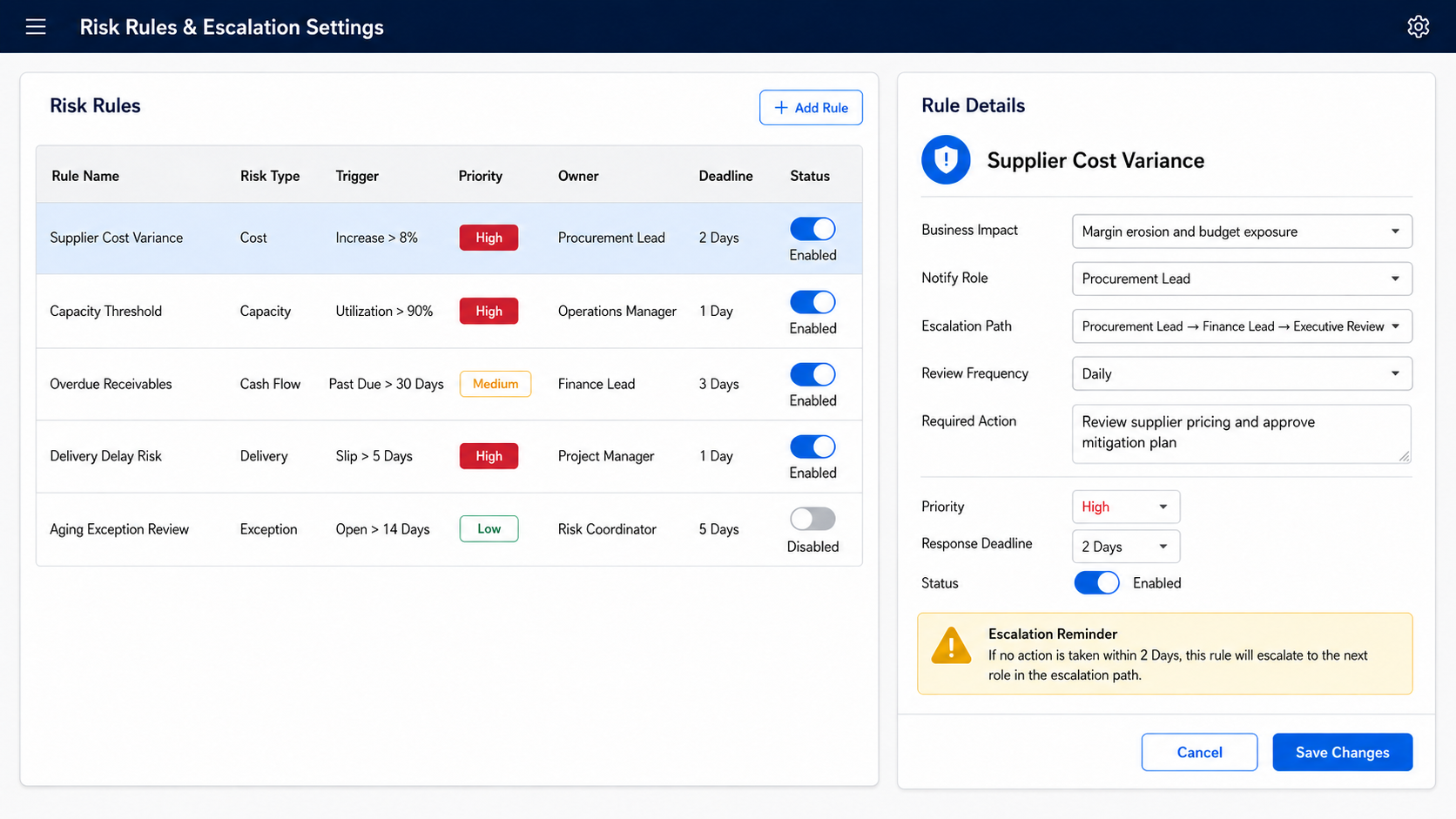The width and height of the screenshot is (1456, 819).
Task: Click the Risk Coordinator owner cell
Action: (x=607, y=529)
